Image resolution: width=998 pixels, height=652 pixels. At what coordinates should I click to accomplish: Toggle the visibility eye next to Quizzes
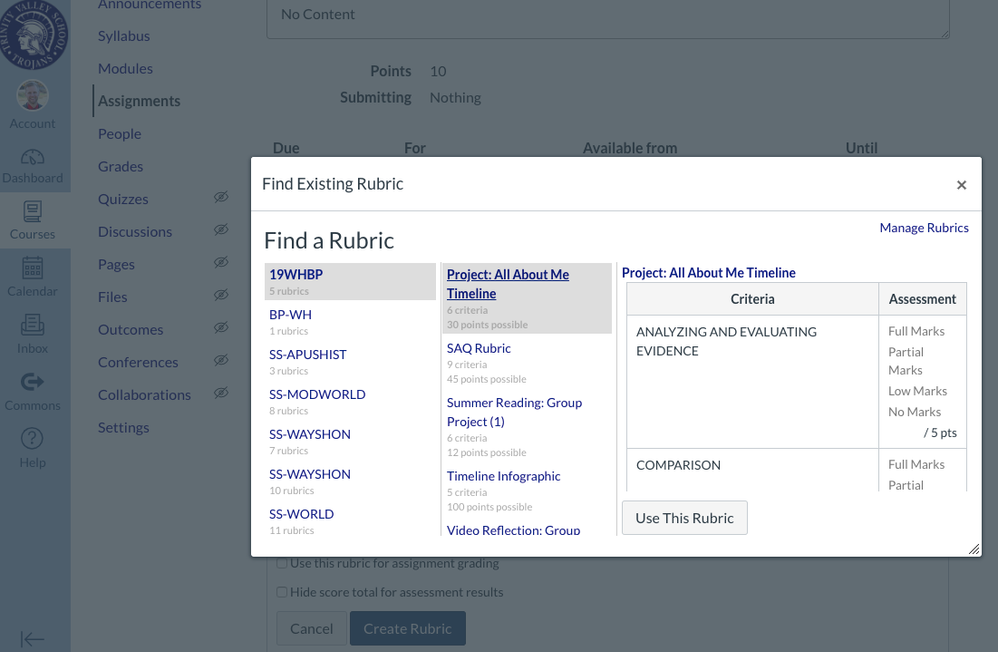click(x=220, y=197)
